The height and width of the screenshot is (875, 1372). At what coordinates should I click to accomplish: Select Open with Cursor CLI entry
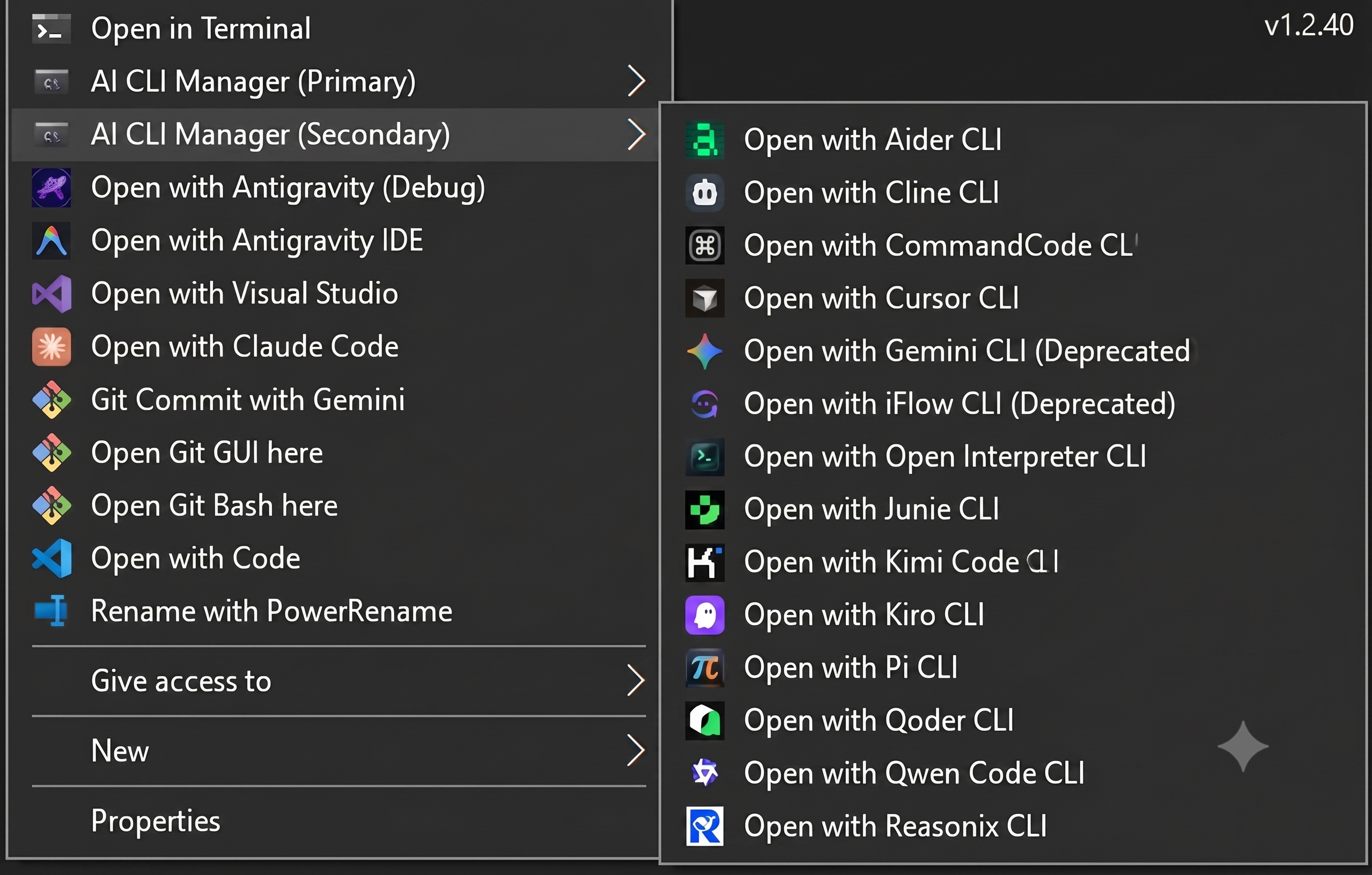click(1013, 299)
